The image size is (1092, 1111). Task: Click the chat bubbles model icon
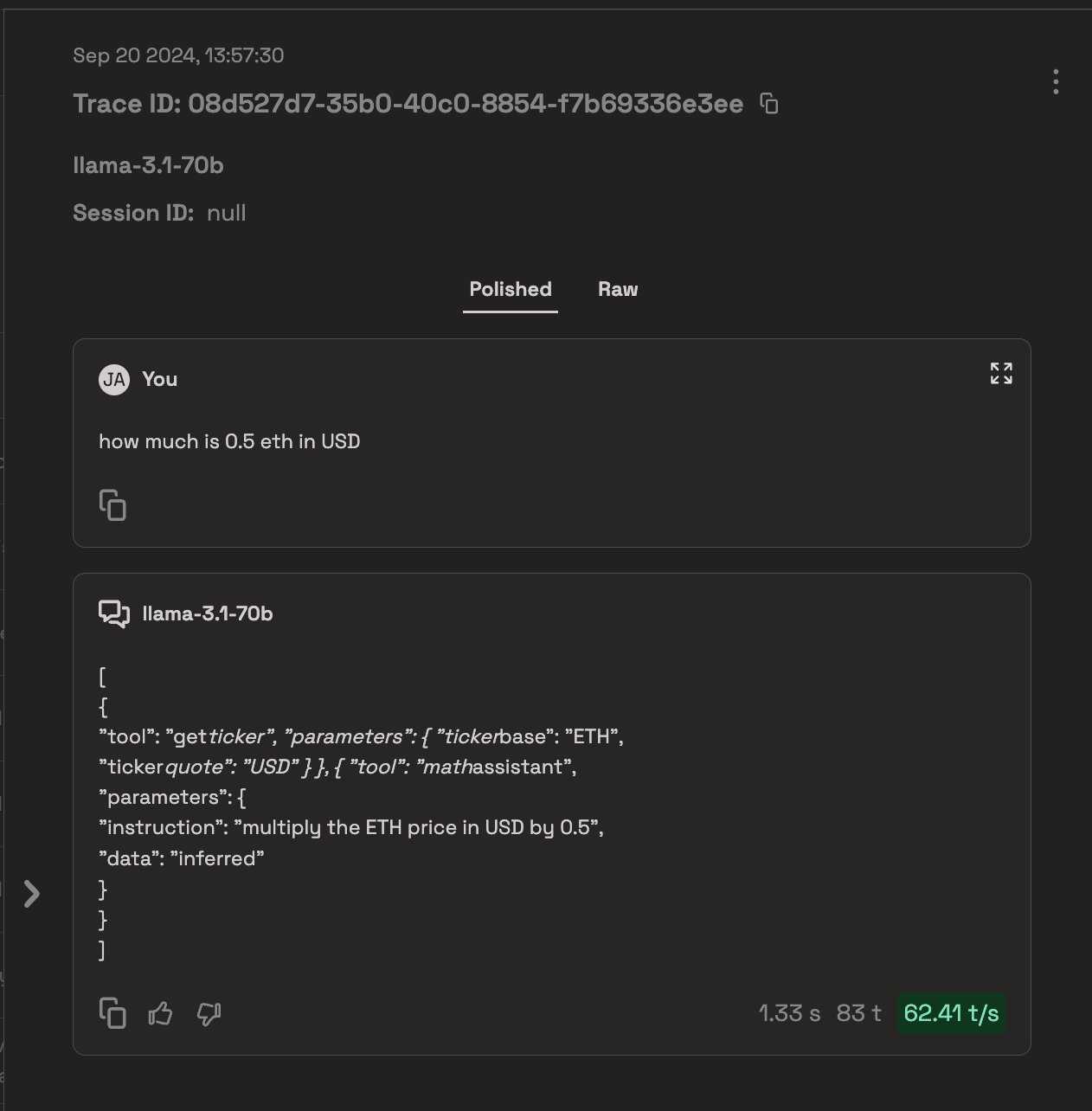(x=114, y=613)
